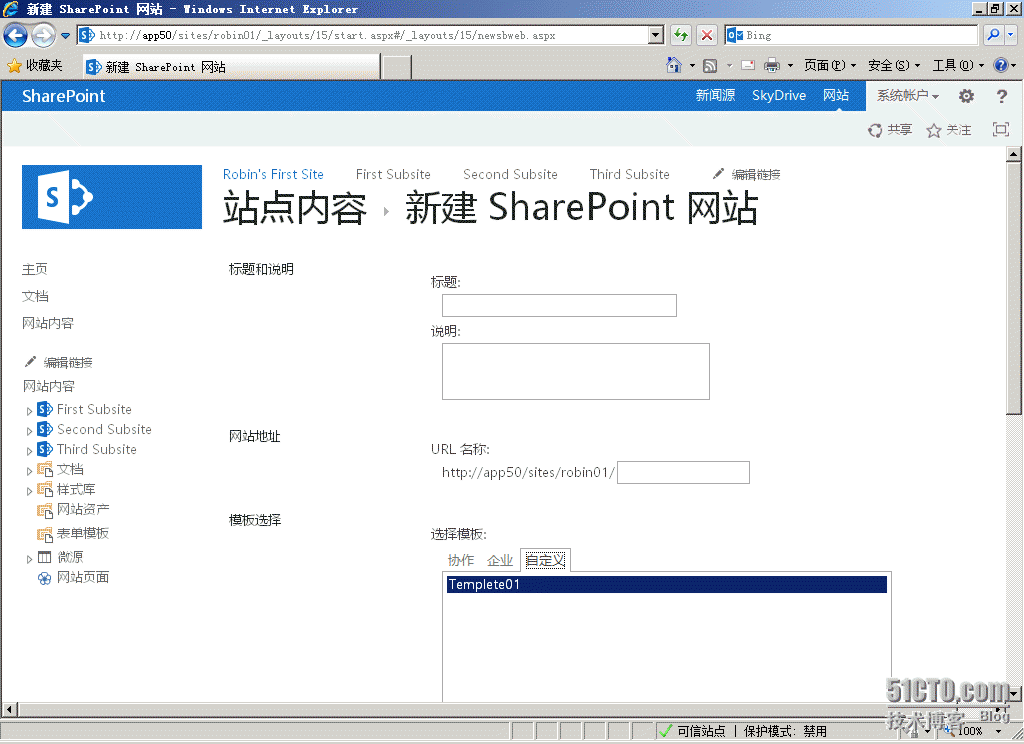Open 文档 in the left quick launch

click(35, 296)
